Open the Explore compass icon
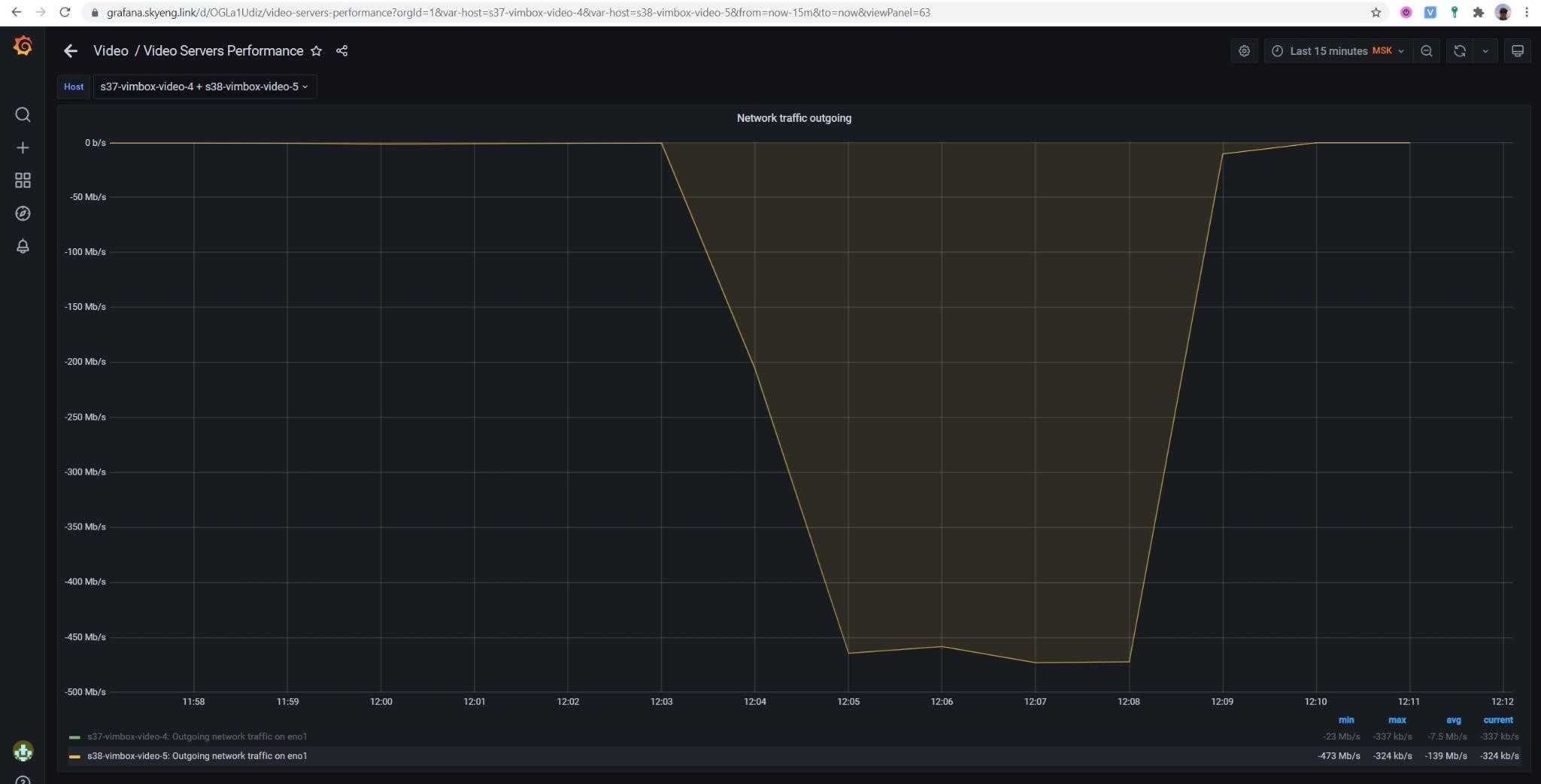This screenshot has height=784, width=1541. [x=23, y=214]
